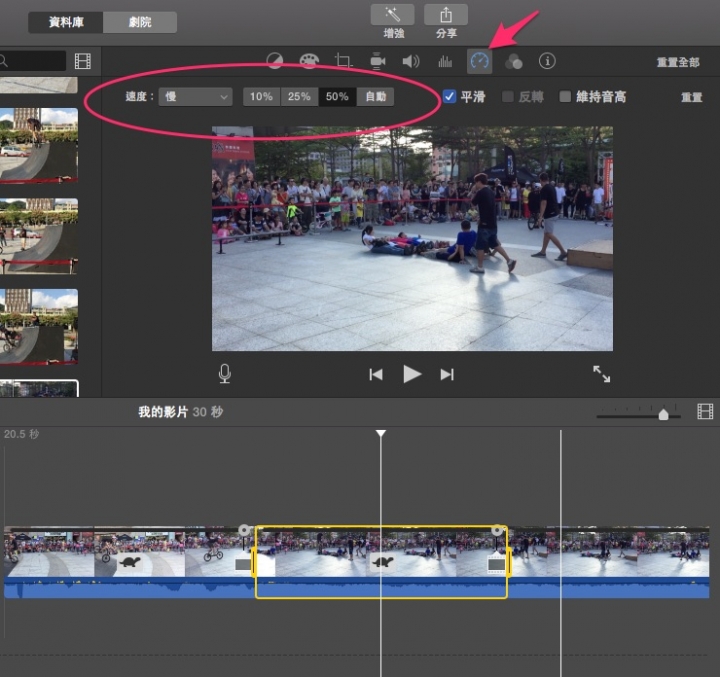This screenshot has width=720, height=677.
Task: Enter fullscreen playback with the expand arrows
Action: pos(602,374)
